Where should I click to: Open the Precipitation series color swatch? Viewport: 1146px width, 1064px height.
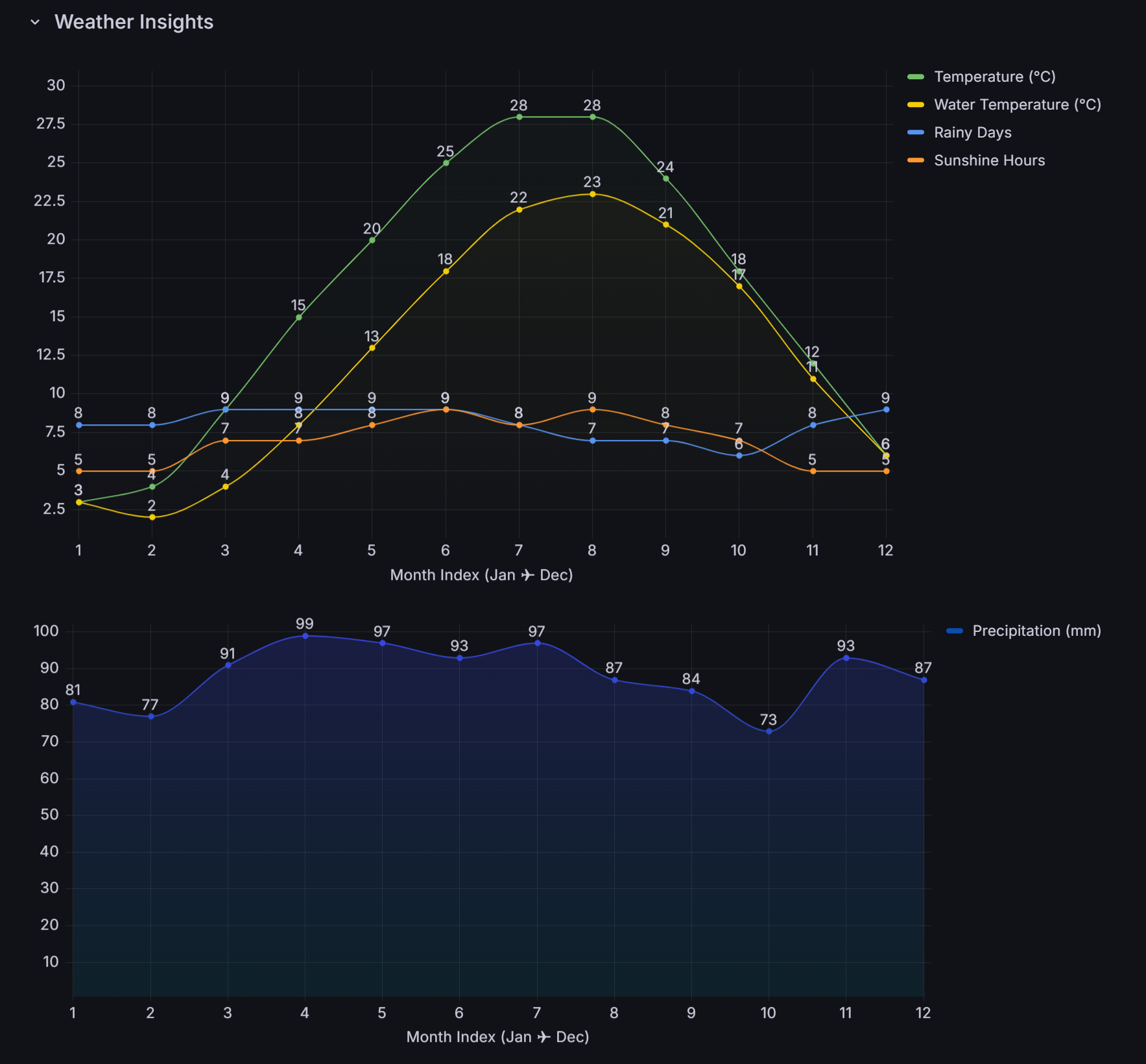(x=955, y=631)
